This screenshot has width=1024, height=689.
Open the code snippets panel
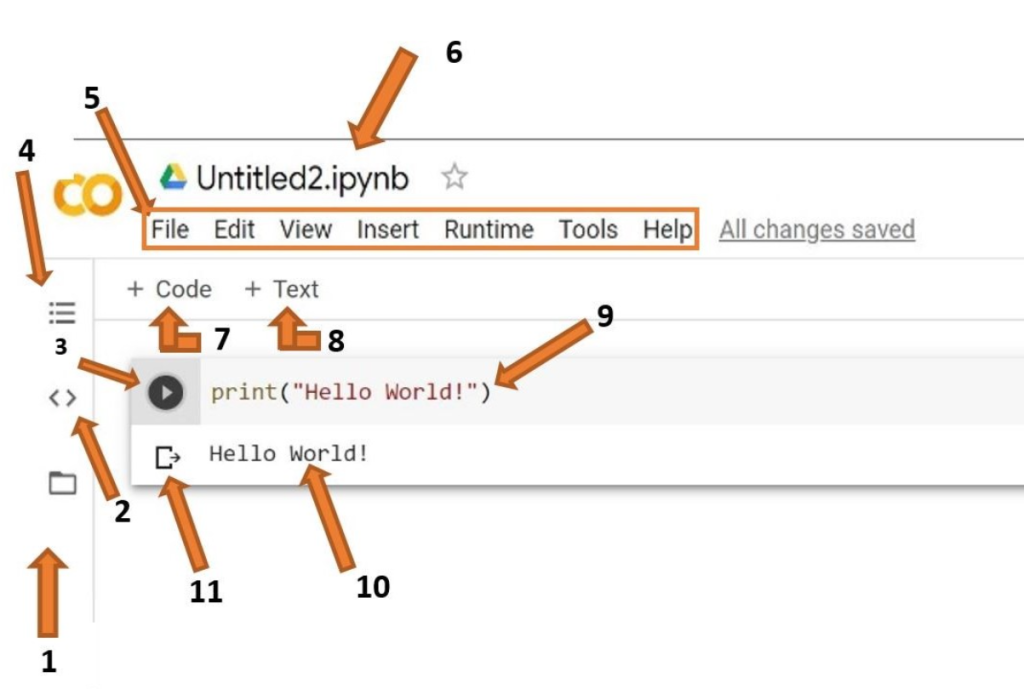[62, 398]
